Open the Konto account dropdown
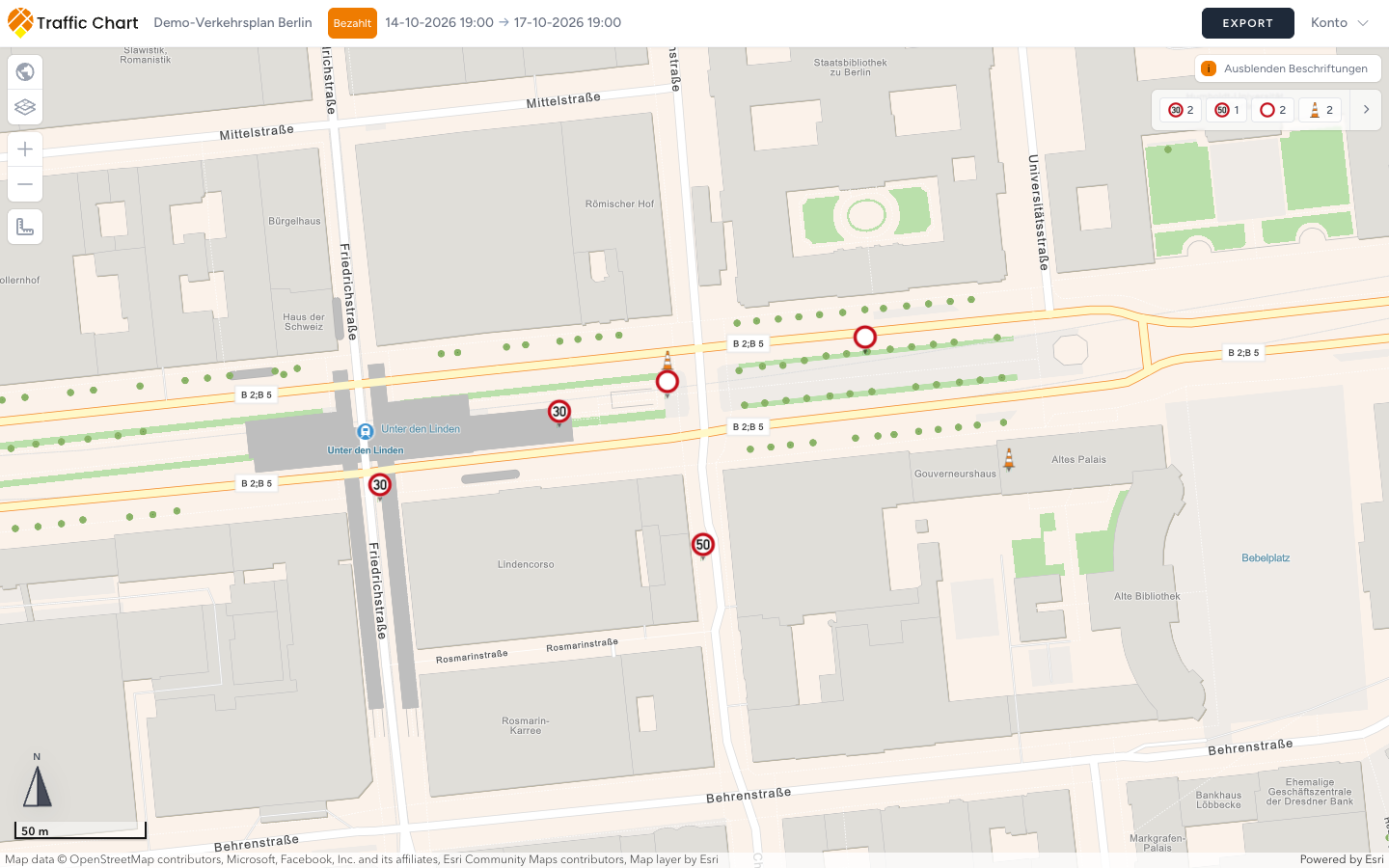The width and height of the screenshot is (1389, 868). coord(1339,23)
